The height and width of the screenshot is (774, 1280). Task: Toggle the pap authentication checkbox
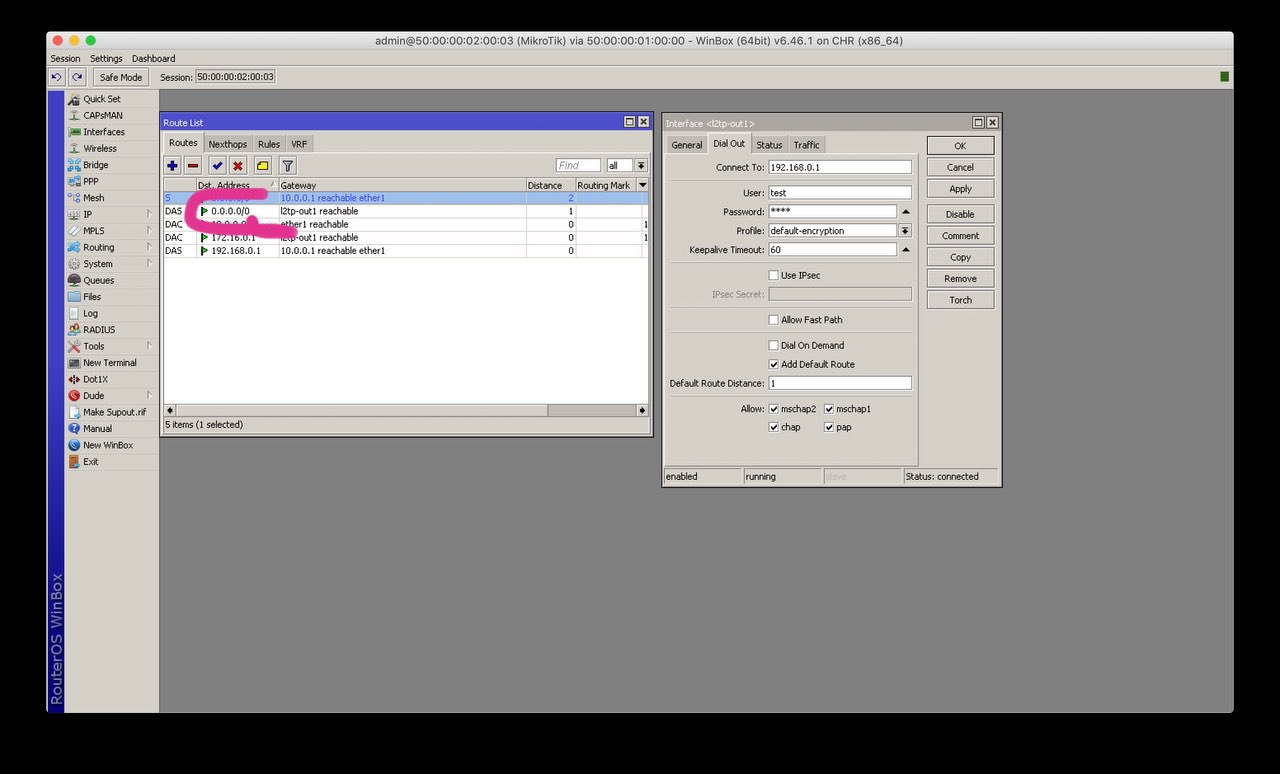pyautogui.click(x=829, y=427)
